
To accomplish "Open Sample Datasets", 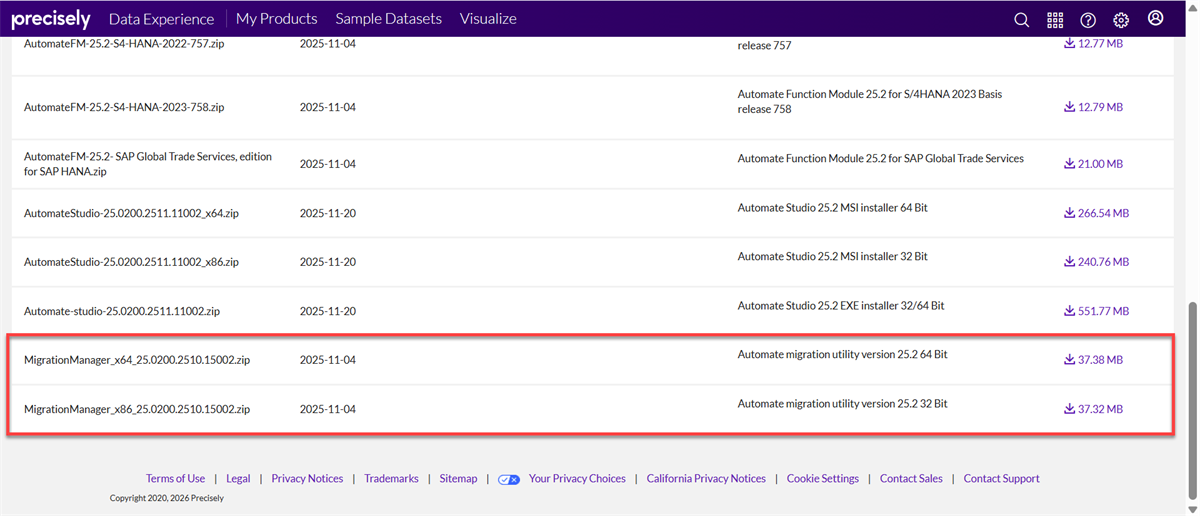I will [x=388, y=19].
